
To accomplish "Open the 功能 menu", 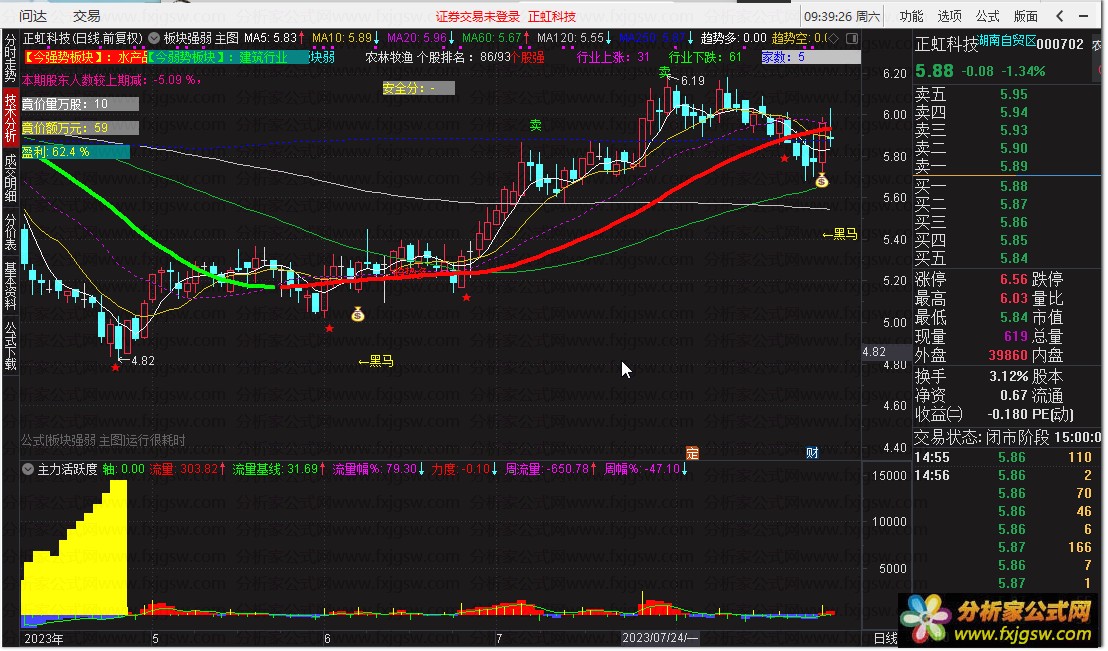I will click(x=911, y=16).
